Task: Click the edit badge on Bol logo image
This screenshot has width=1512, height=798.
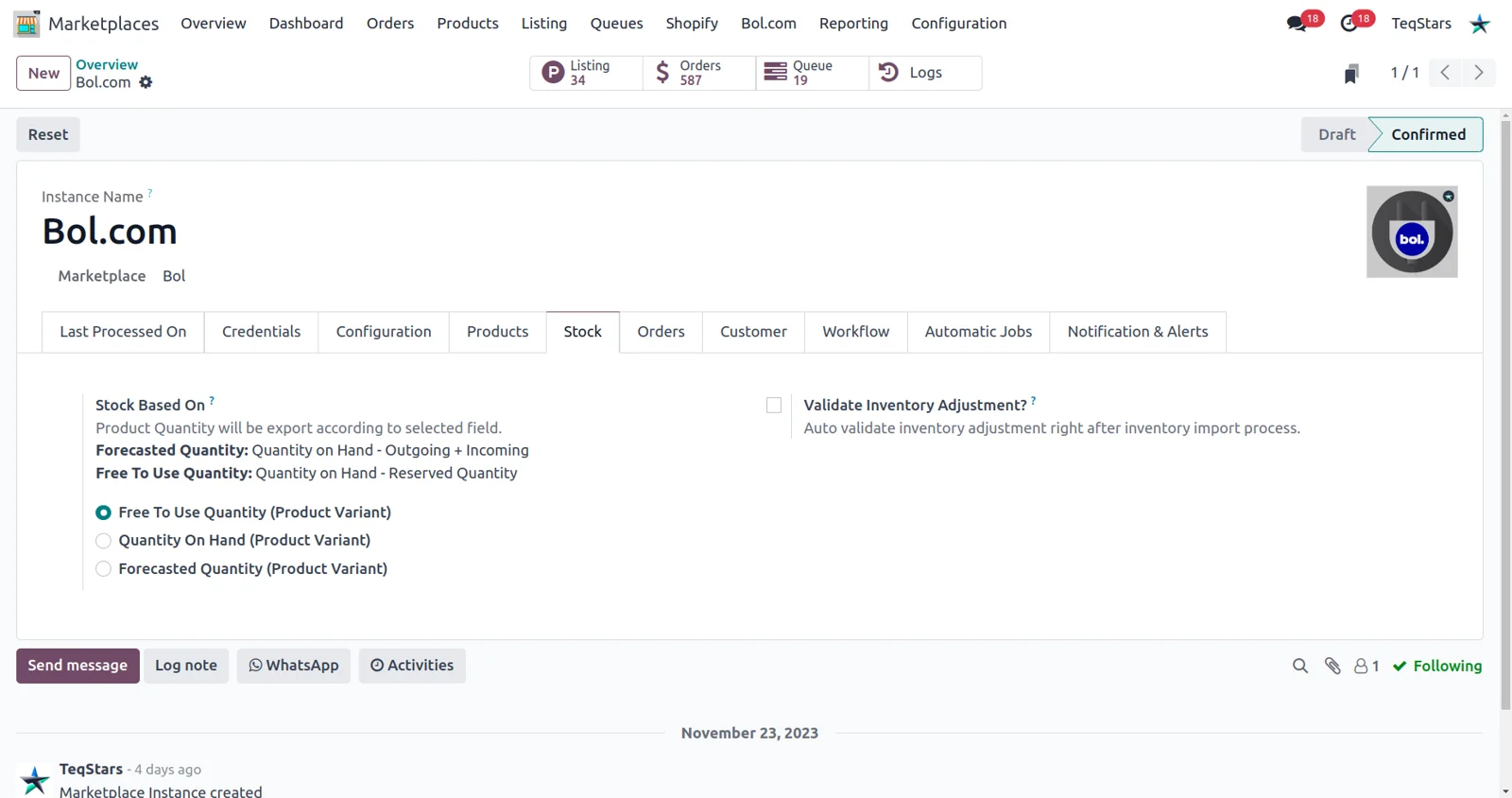Action: 1448,197
